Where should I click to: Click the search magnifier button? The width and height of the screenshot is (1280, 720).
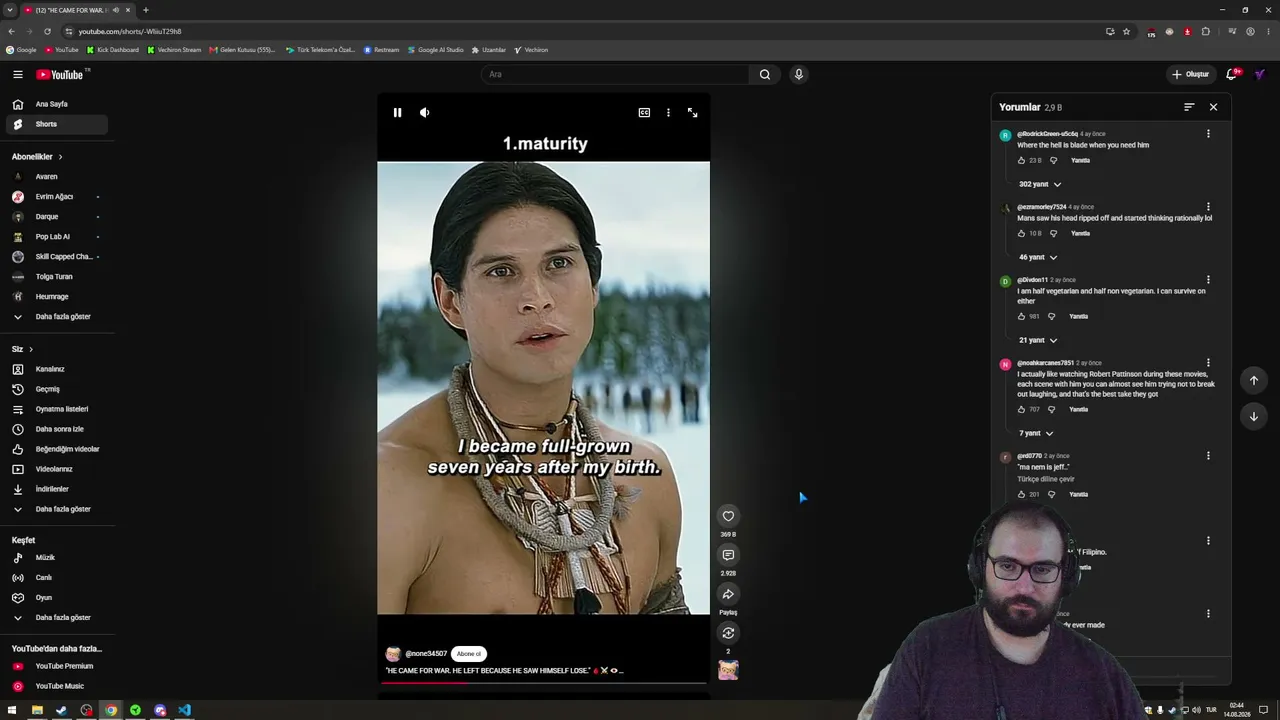point(765,74)
